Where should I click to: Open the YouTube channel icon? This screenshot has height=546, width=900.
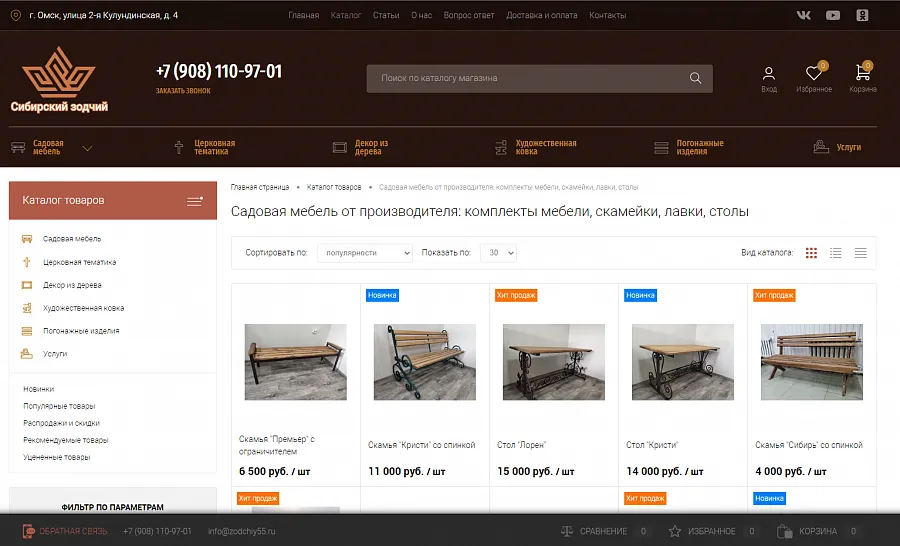(x=833, y=16)
